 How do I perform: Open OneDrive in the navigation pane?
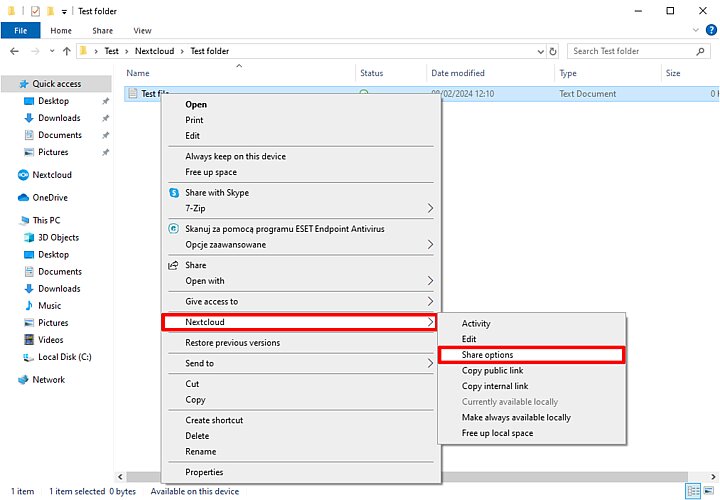coord(43,198)
